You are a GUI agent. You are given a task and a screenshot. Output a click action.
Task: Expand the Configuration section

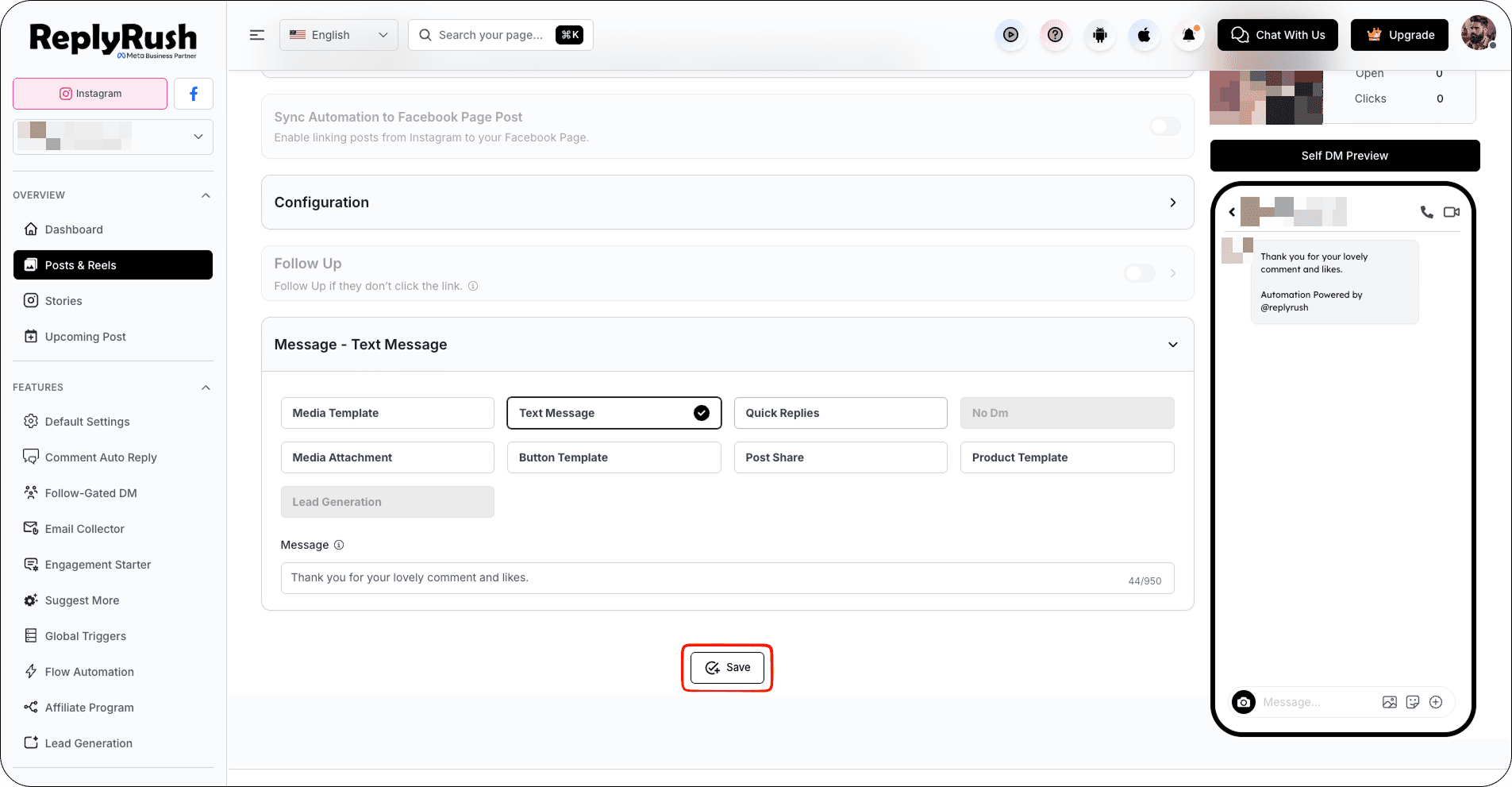[727, 203]
